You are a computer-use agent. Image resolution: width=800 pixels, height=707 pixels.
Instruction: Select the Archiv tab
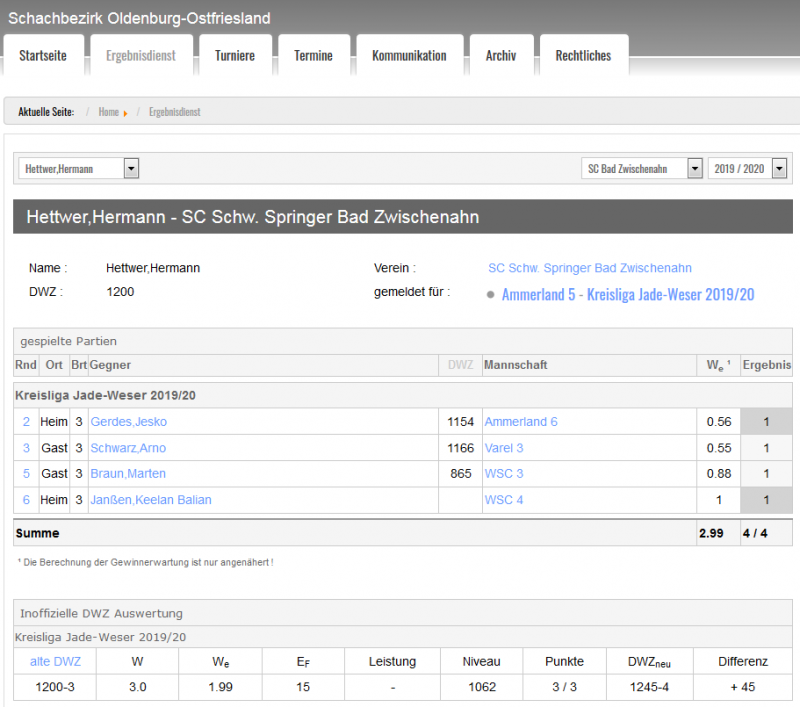point(501,56)
